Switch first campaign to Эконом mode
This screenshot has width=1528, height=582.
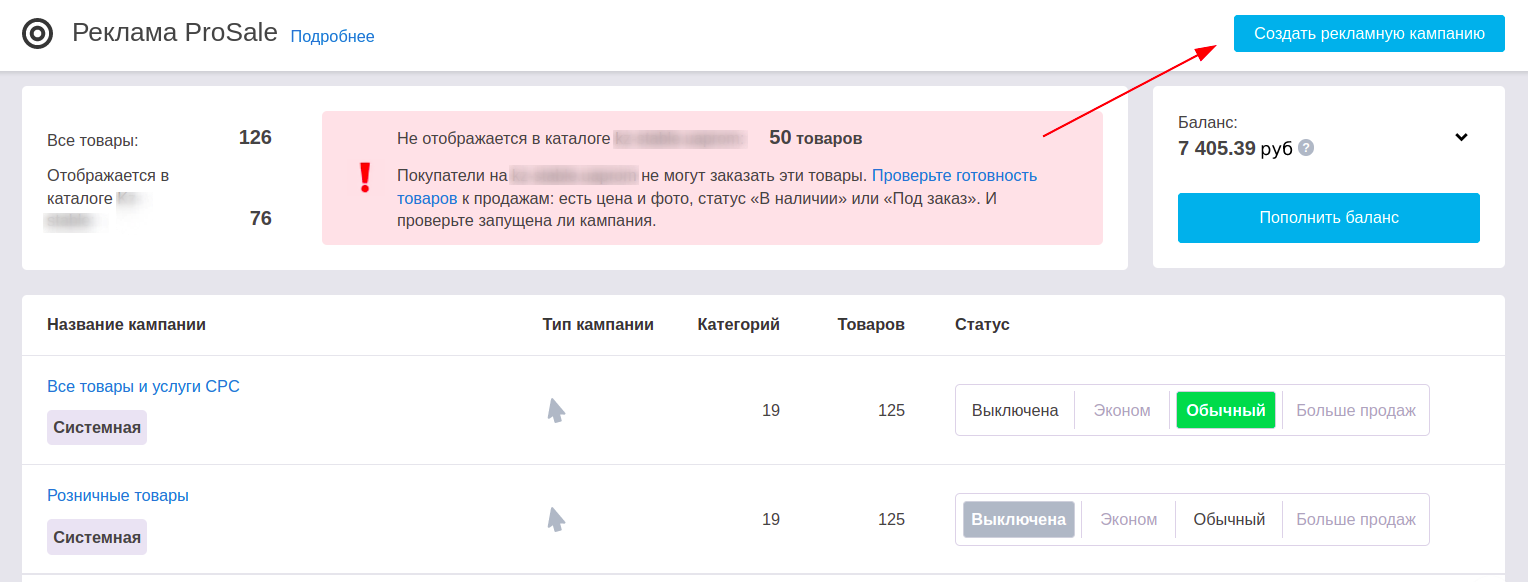click(1122, 410)
